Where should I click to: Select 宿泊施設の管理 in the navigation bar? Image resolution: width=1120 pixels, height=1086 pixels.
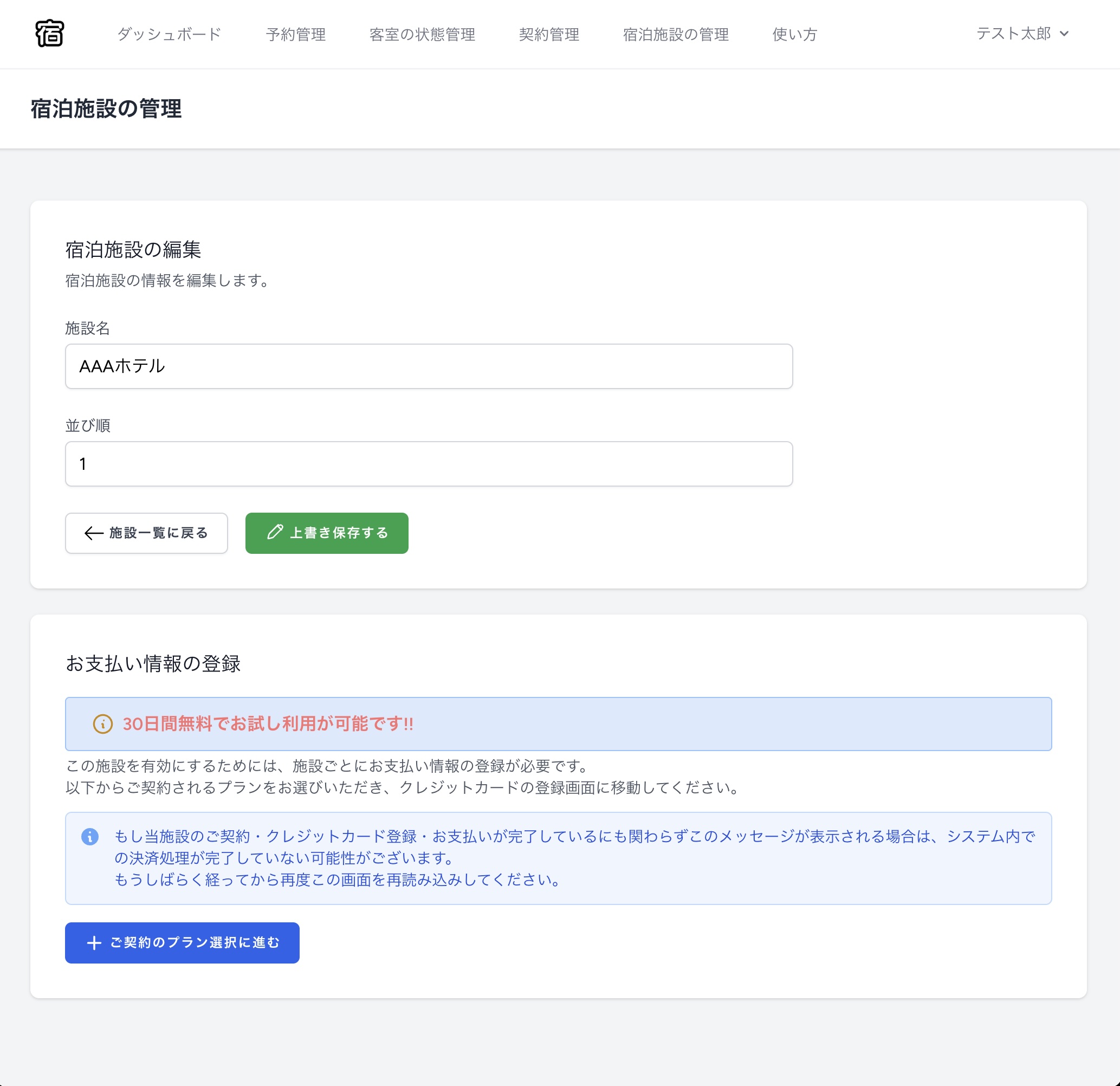tap(675, 34)
